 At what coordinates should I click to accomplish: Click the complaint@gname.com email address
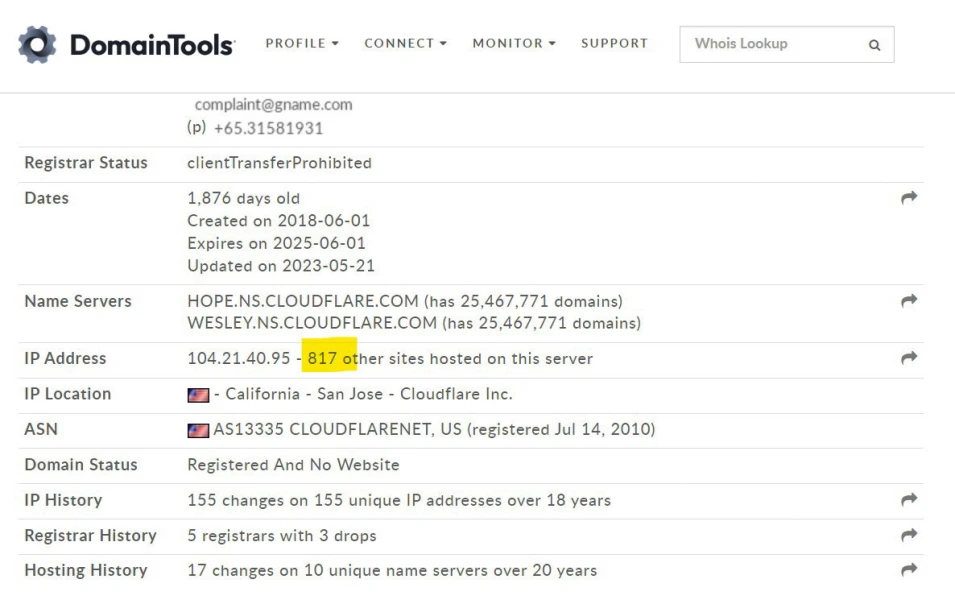tap(273, 105)
